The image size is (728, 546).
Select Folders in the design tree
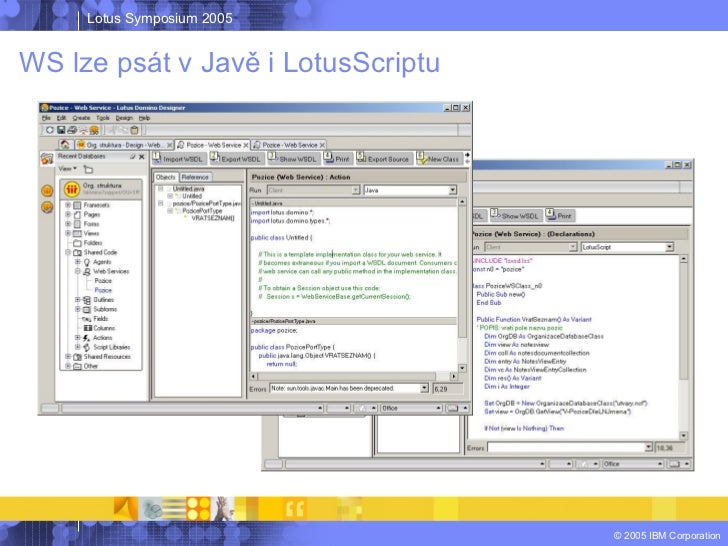click(x=93, y=243)
